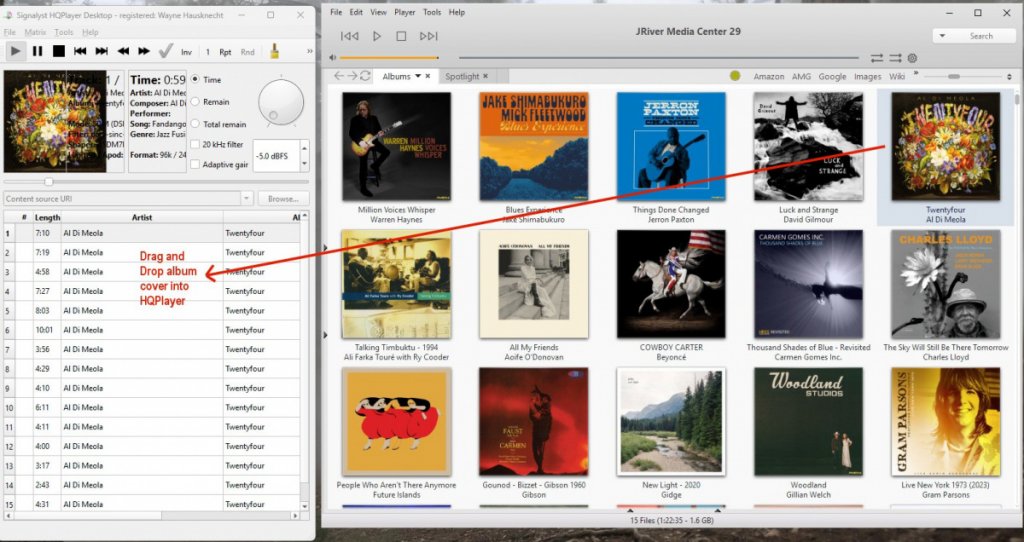
Task: Expand HQPlayer toolbar overflow chevron
Action: point(310,51)
